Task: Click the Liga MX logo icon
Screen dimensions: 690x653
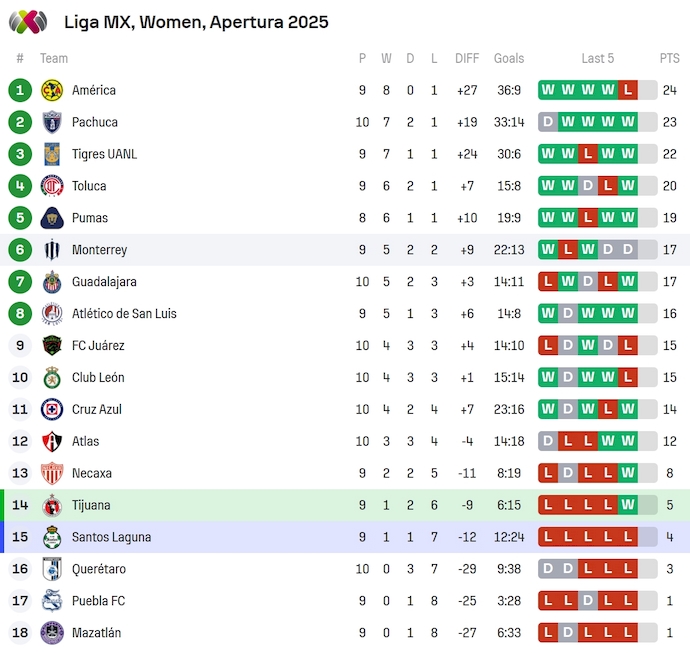Action: [x=28, y=21]
